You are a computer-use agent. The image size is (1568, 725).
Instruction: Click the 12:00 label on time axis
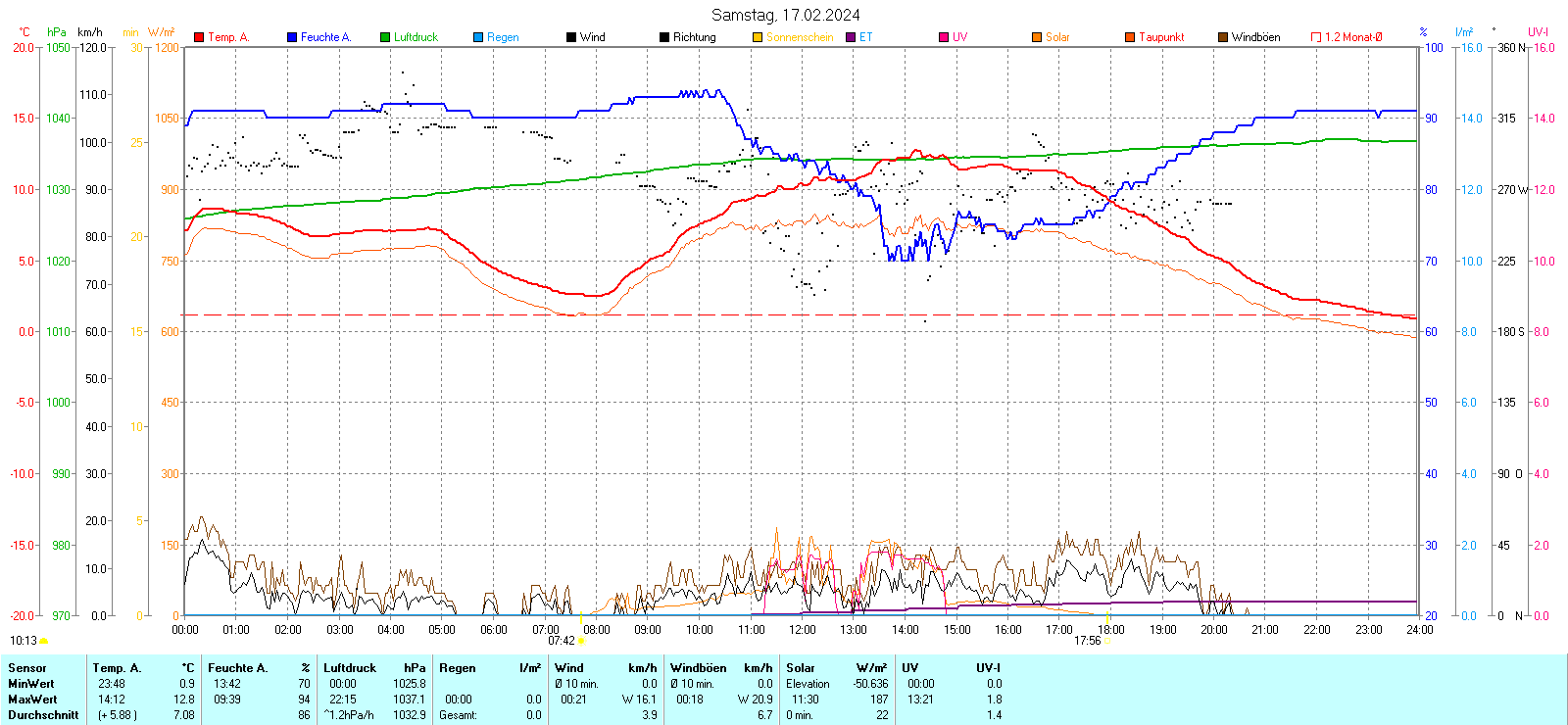click(x=802, y=630)
